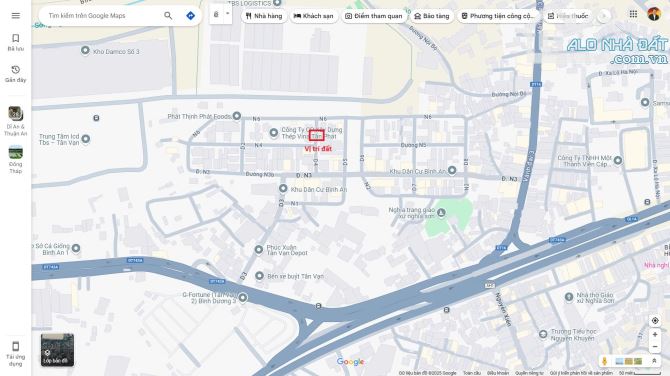This screenshot has width=670, height=376.
Task: Click Sổ Cá Giống Bình An 1 pin
Action: [76, 248]
